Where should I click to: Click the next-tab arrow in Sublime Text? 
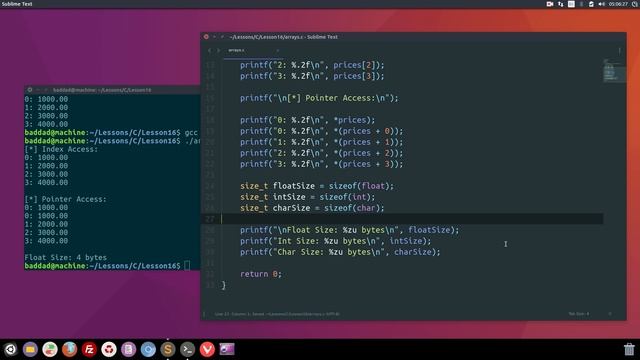click(x=218, y=51)
